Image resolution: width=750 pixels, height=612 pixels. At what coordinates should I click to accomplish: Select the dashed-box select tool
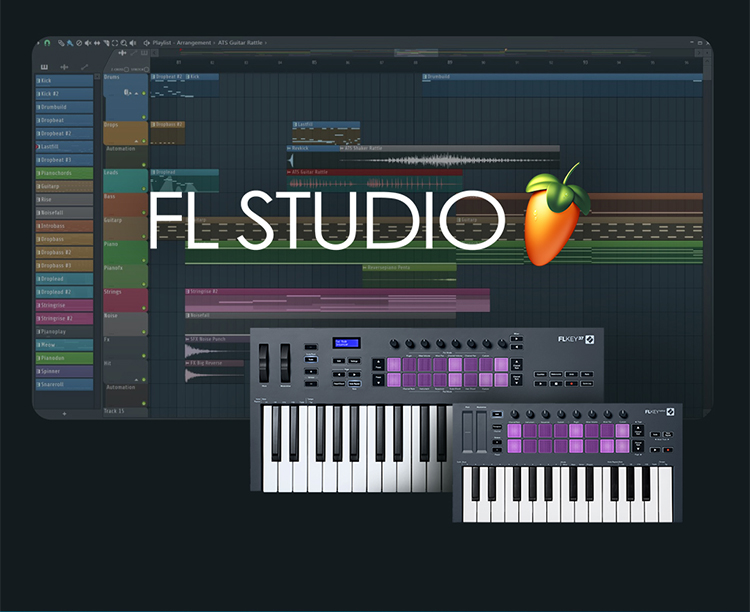tap(115, 43)
